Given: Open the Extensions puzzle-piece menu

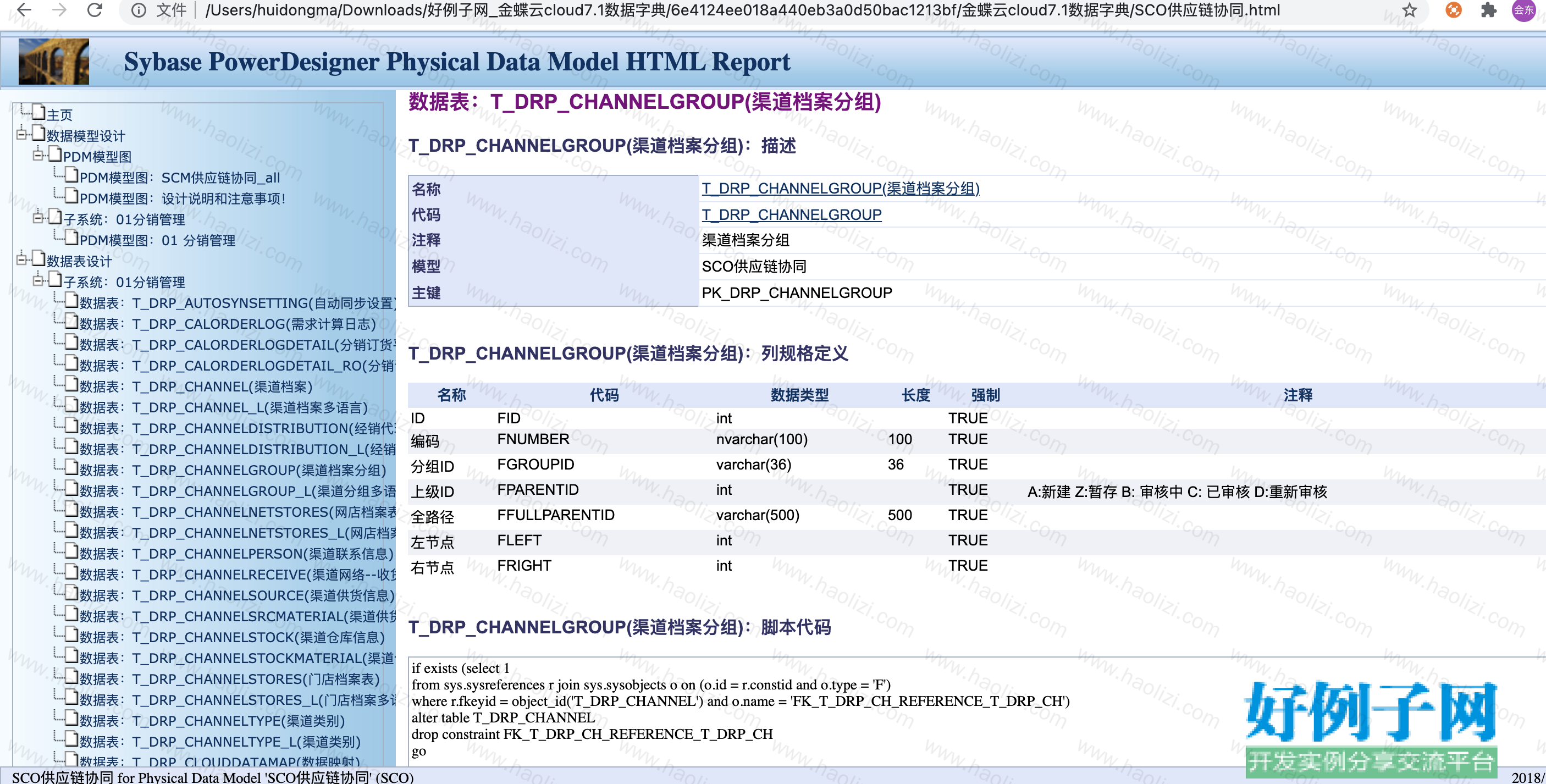Looking at the screenshot, I should tap(1489, 10).
